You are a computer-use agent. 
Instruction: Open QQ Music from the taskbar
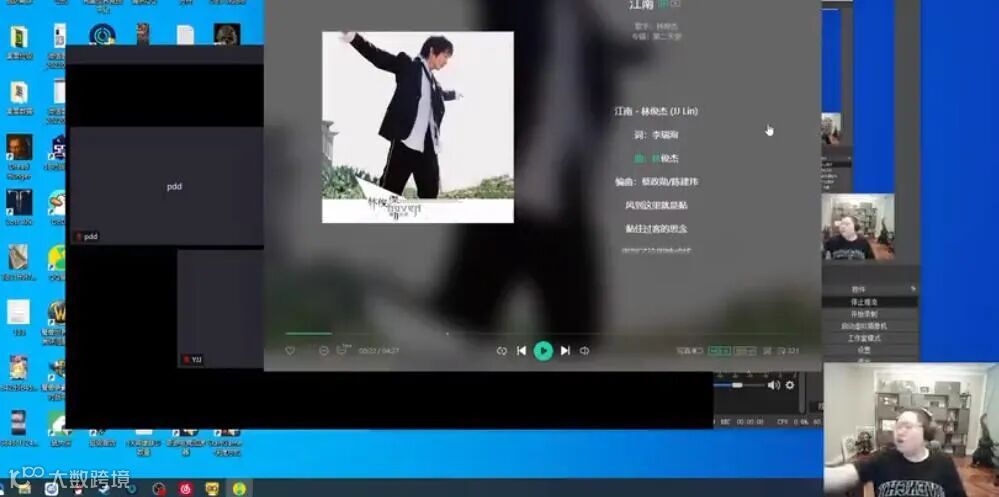(240, 489)
